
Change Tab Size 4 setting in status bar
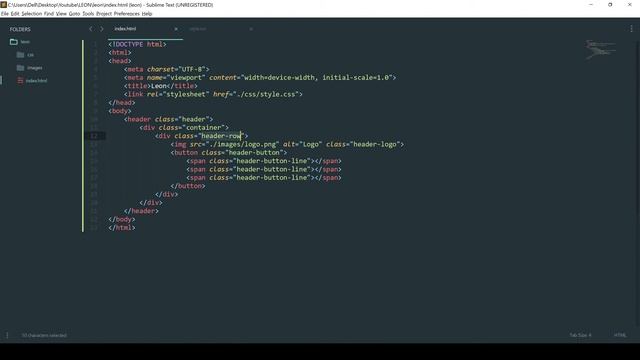point(580,335)
